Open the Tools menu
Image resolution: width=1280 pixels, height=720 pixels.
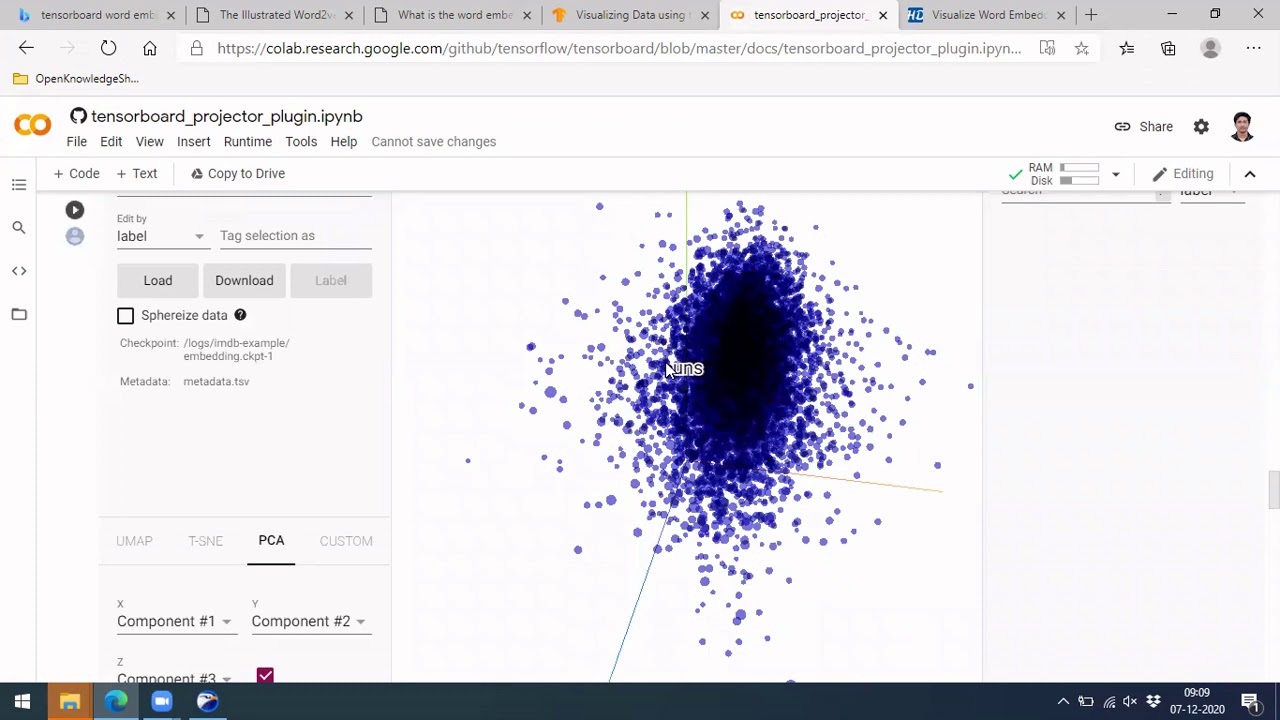301,141
